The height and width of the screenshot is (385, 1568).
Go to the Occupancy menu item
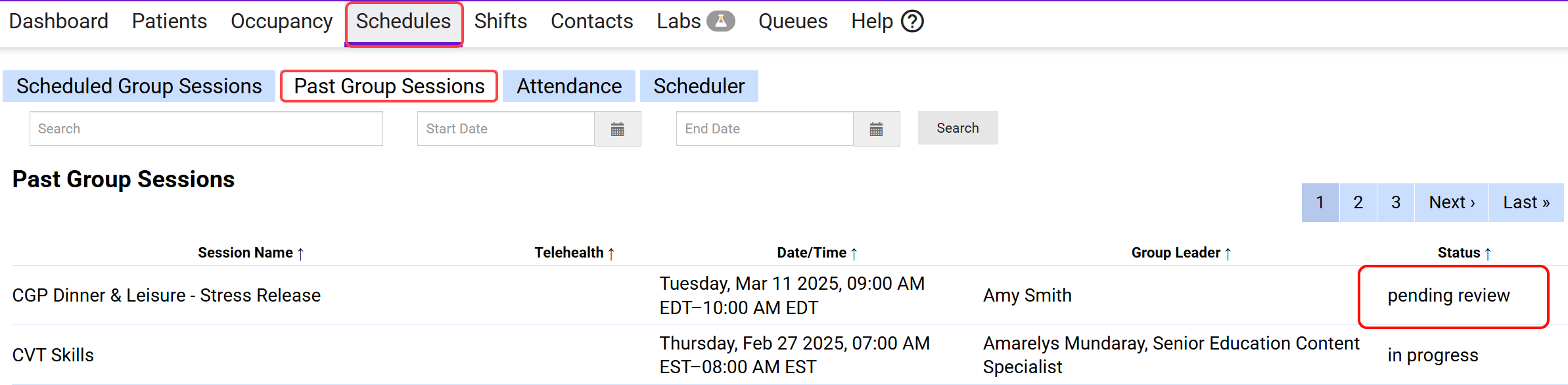click(x=281, y=22)
